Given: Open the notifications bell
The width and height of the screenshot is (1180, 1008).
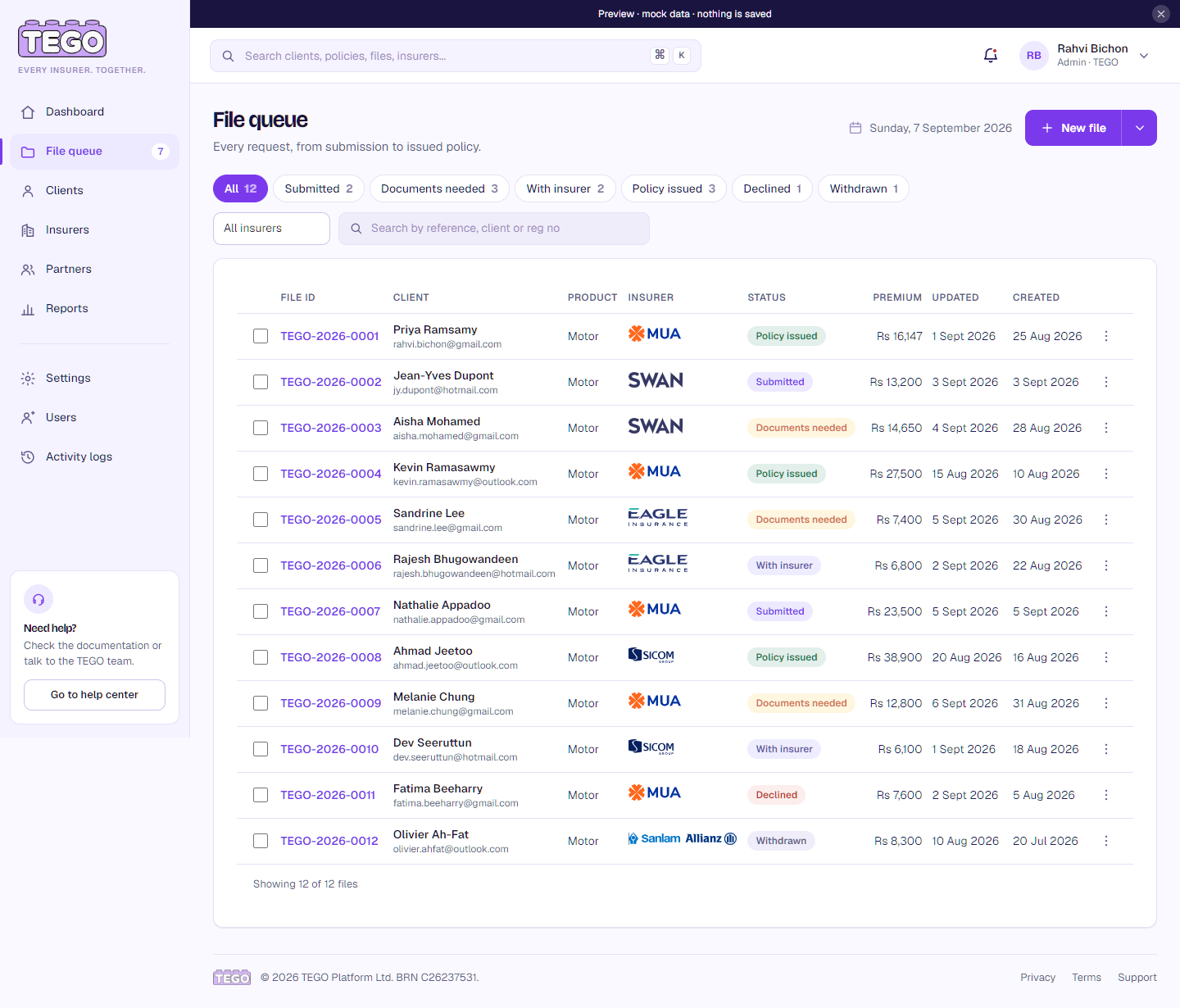Looking at the screenshot, I should [x=990, y=56].
